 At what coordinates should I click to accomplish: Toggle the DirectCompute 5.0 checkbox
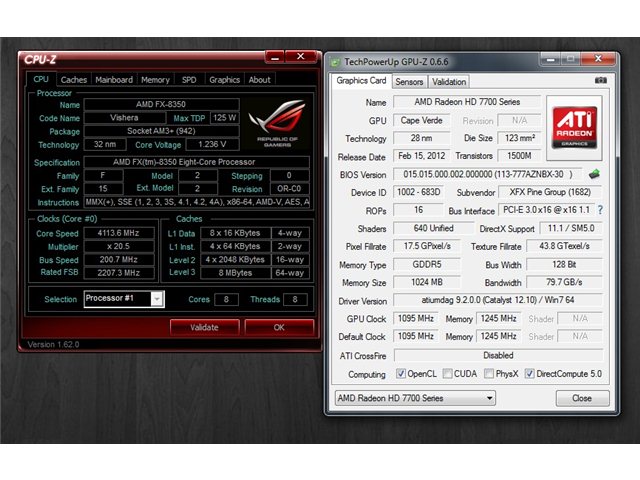point(529,373)
